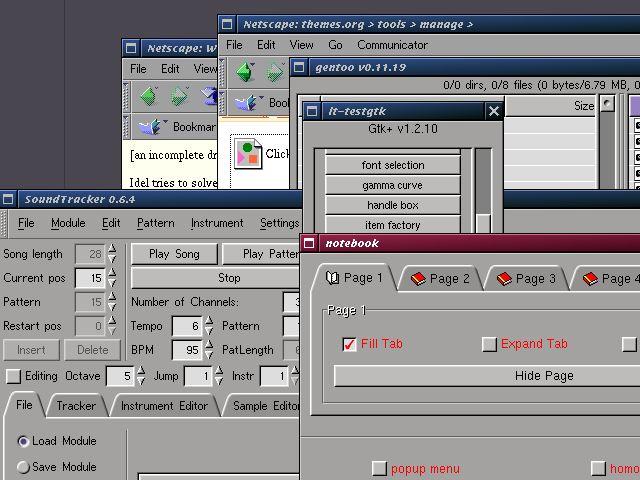Adjust Pattern spinner arrows in SoundTracker
The height and width of the screenshot is (480, 640).
tap(112, 302)
